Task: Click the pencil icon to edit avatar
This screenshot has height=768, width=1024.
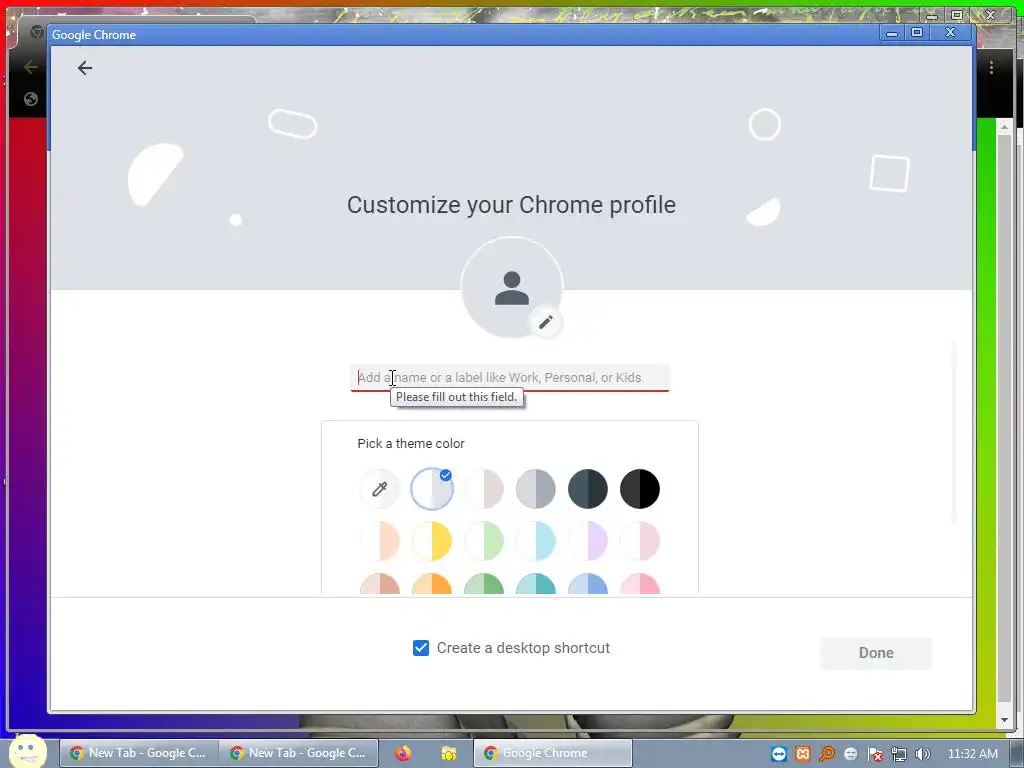Action: coord(545,322)
